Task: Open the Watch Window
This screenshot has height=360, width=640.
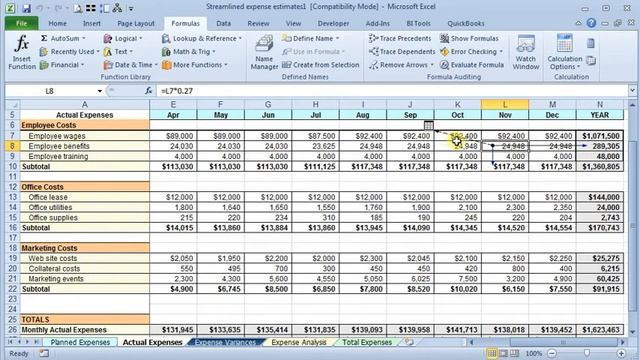Action: point(526,52)
